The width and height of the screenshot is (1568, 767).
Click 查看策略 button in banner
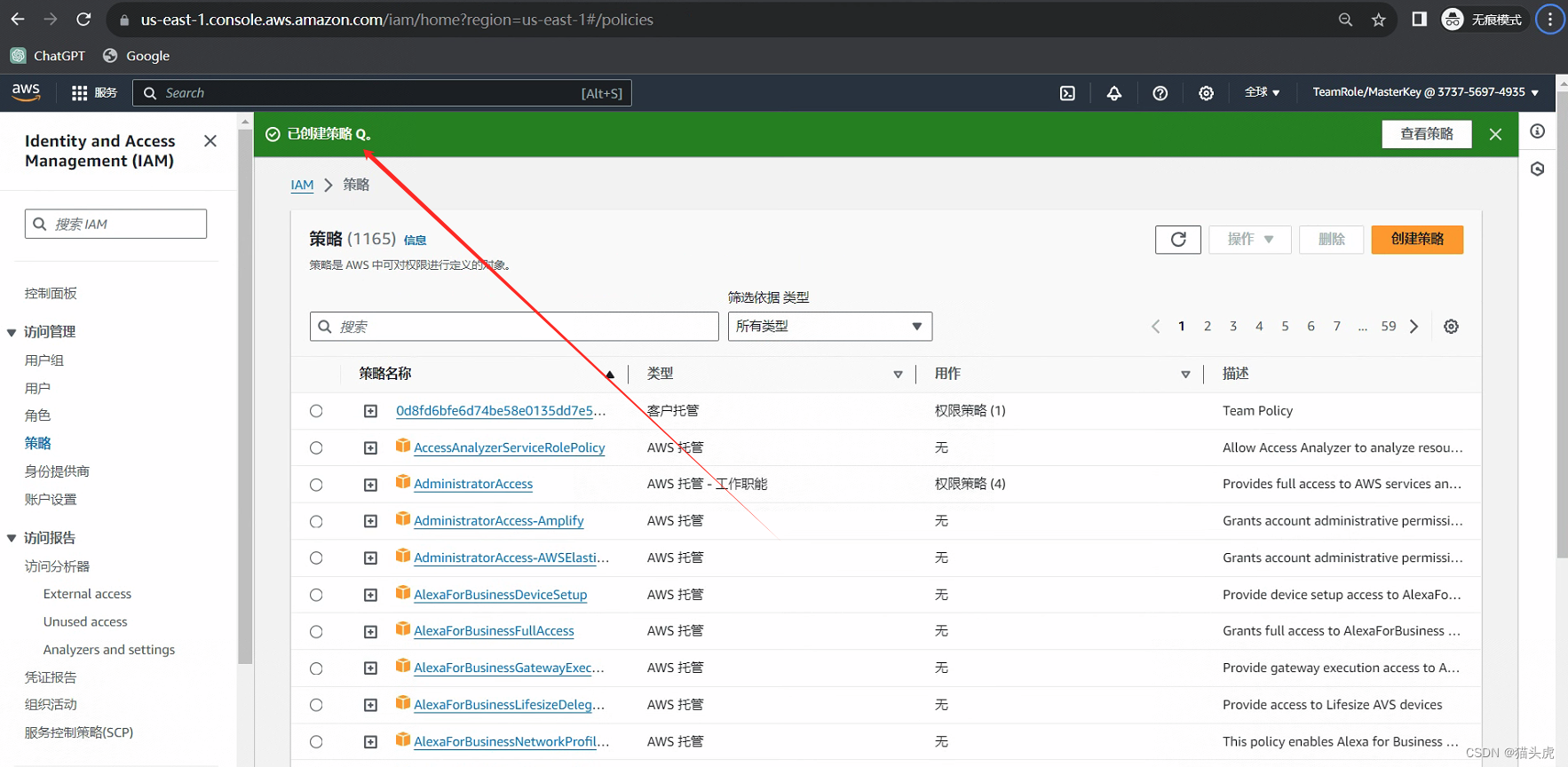pos(1427,134)
